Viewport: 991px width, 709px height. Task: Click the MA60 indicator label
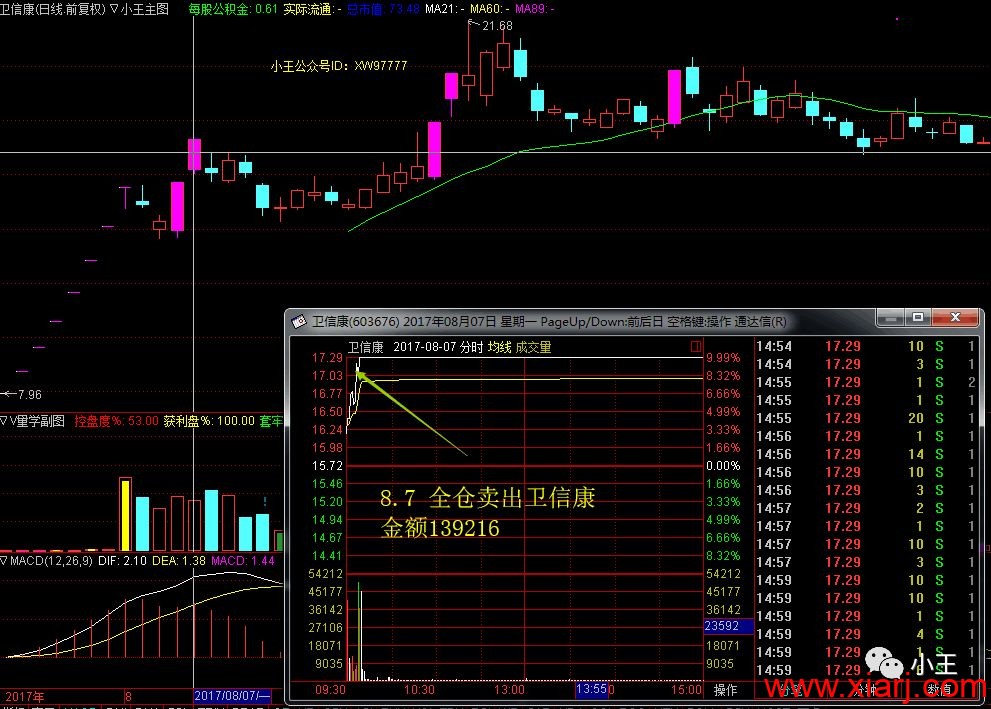pos(490,9)
